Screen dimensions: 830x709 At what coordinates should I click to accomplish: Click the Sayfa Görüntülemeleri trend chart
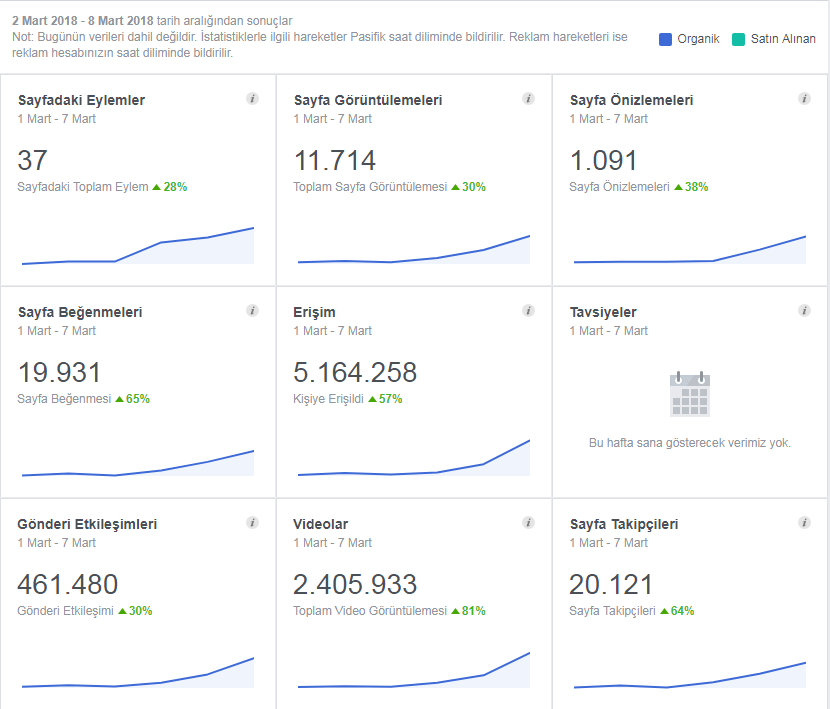(414, 249)
